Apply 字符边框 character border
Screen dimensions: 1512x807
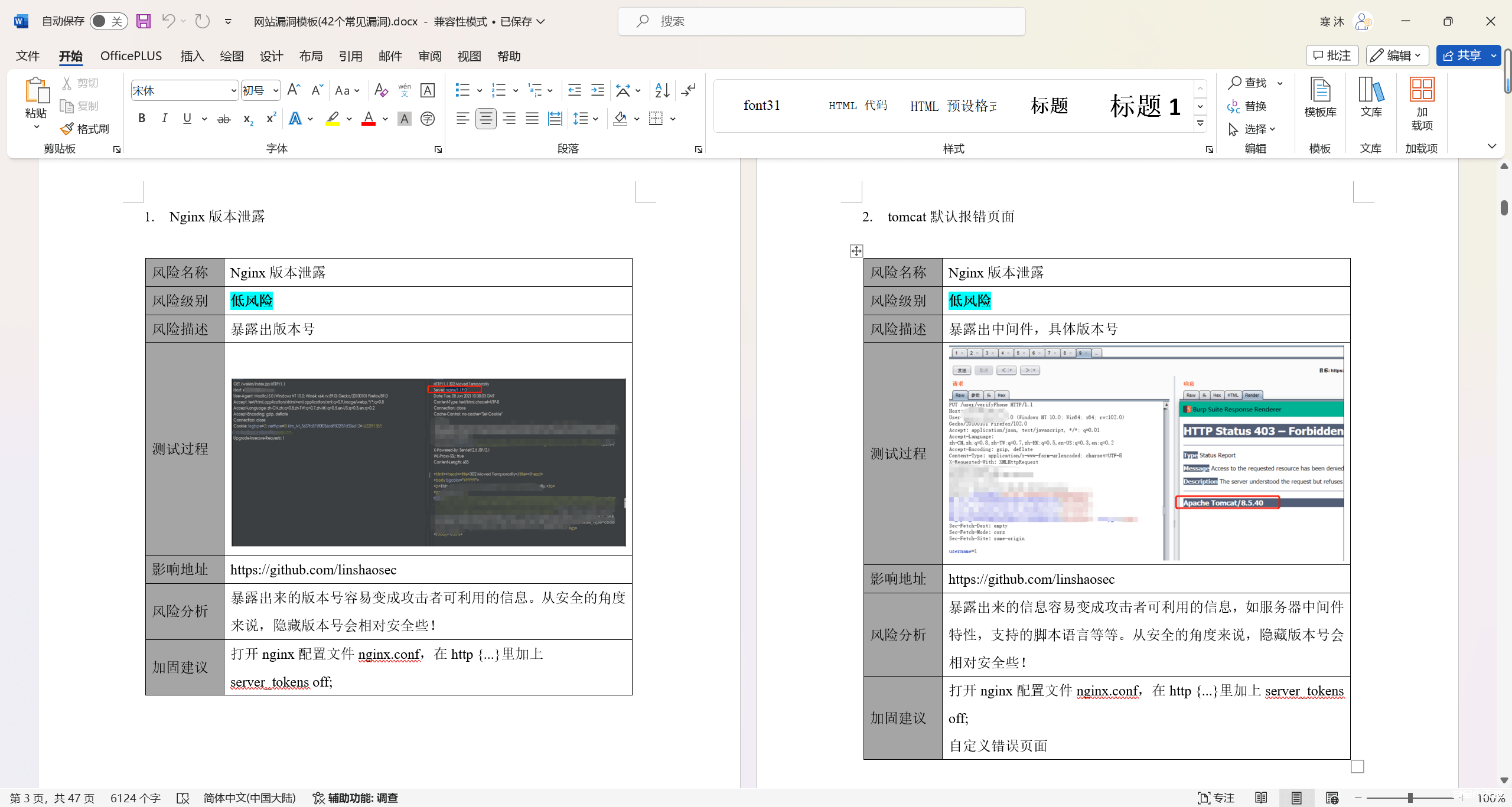coord(427,90)
